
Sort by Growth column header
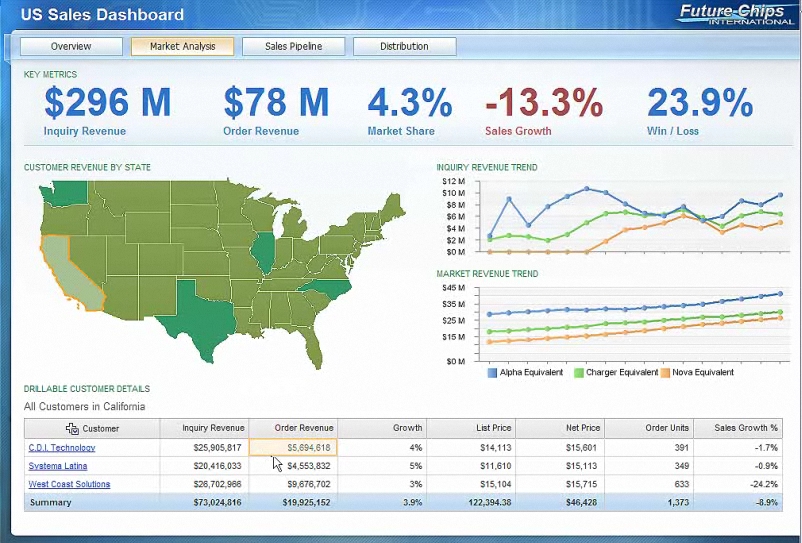point(382,428)
